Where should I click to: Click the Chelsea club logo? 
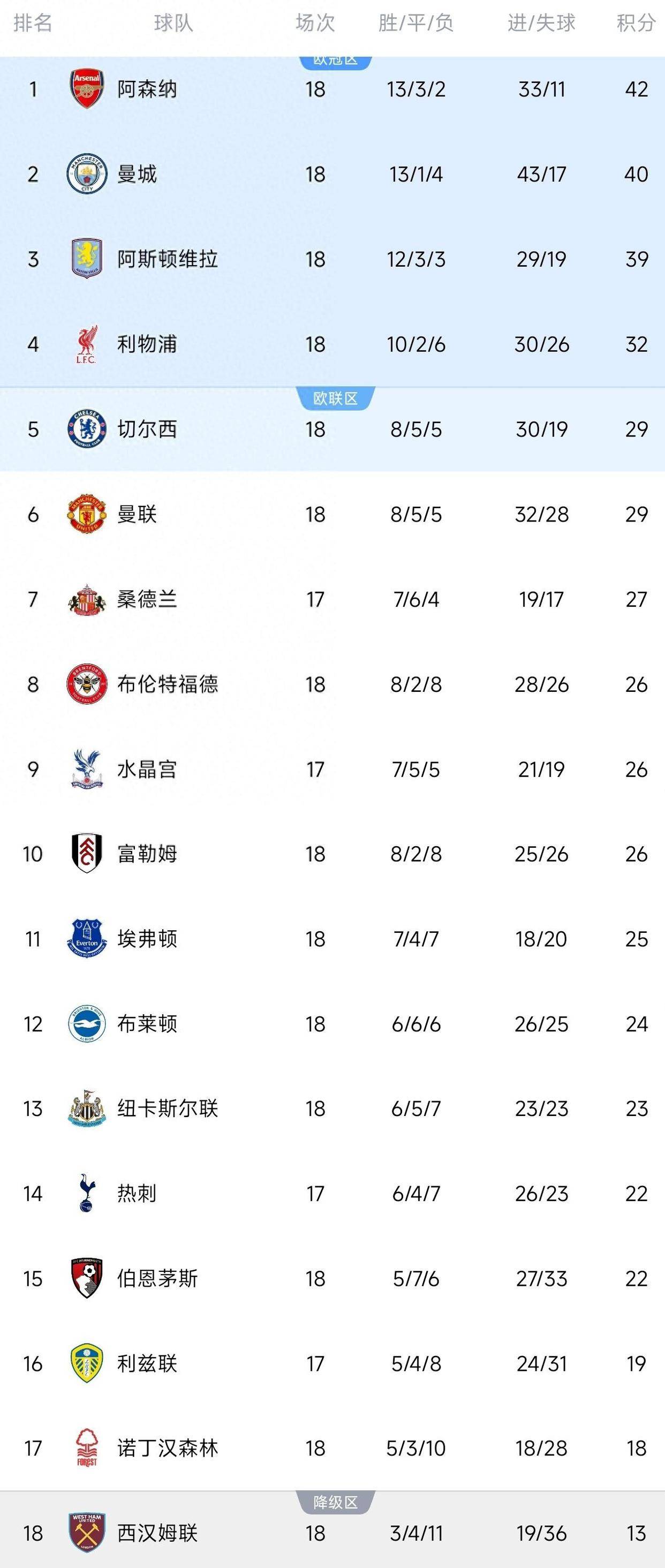pyautogui.click(x=87, y=429)
